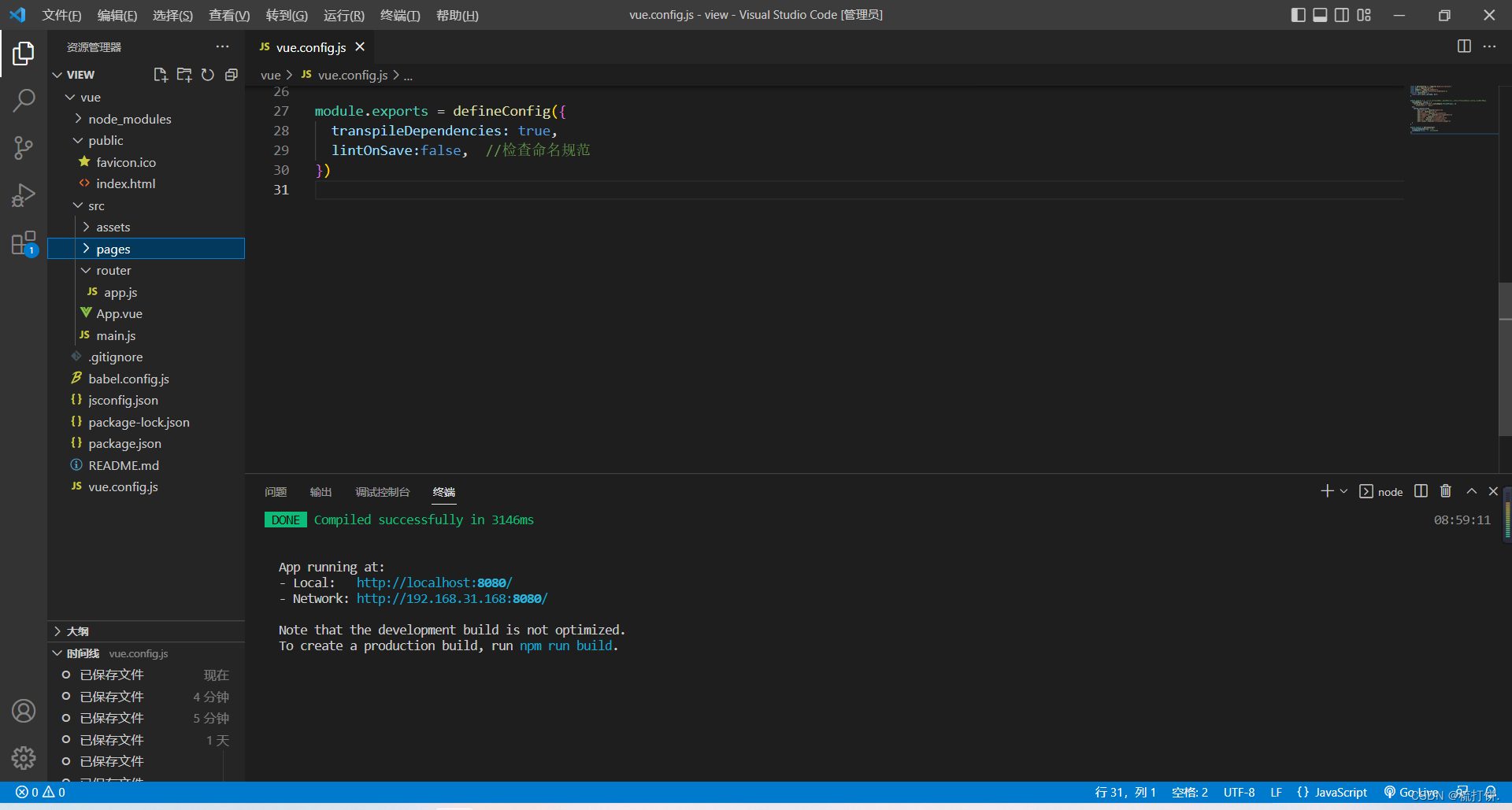Open Source Control from the Activity Bar

point(24,148)
